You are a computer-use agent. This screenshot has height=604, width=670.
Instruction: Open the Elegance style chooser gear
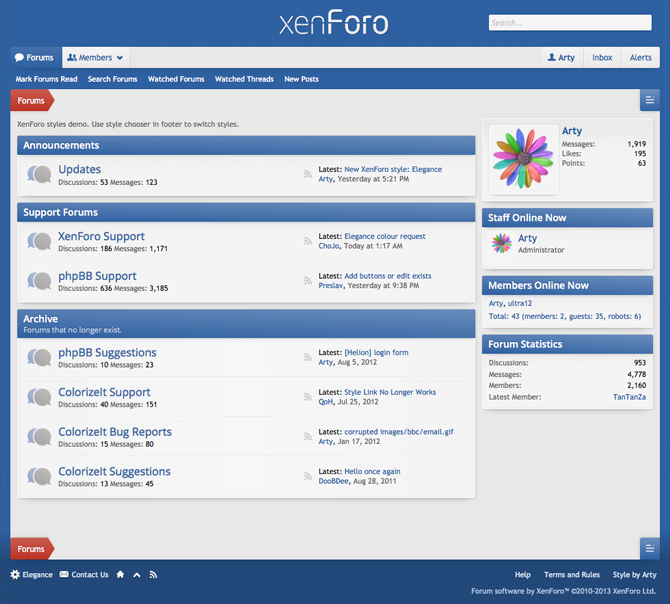(x=32, y=575)
